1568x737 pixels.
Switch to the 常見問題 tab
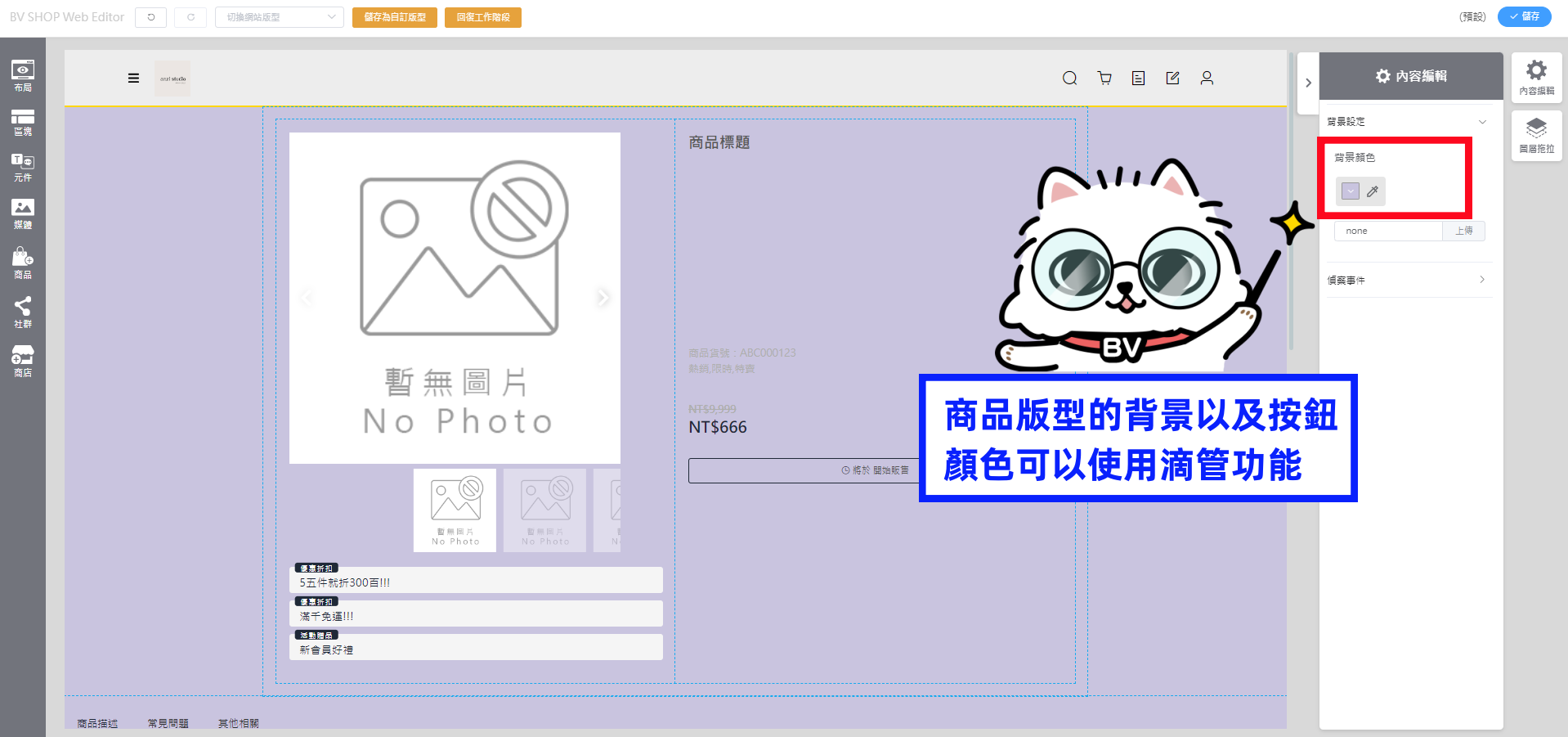(x=168, y=723)
